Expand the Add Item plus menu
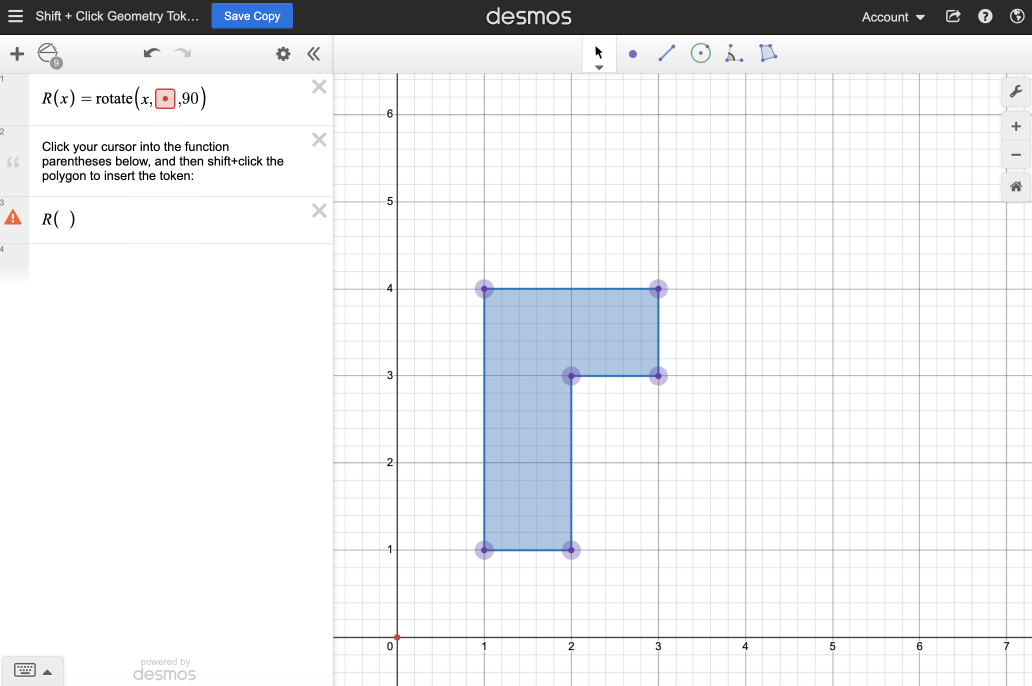 pyautogui.click(x=16, y=54)
